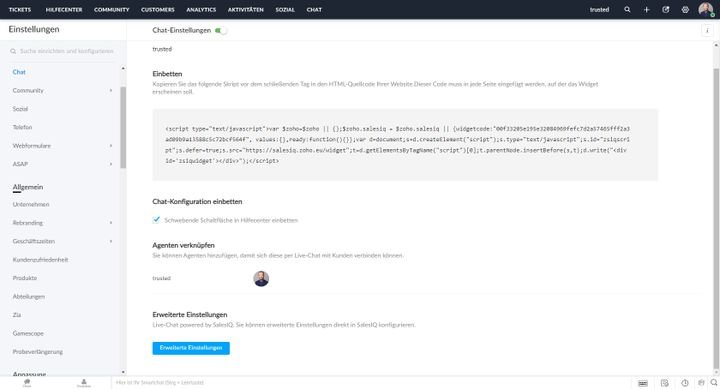Expand the Rebranding submenu arrow
Image resolution: width=720 pixels, height=389 pixels.
[111, 223]
